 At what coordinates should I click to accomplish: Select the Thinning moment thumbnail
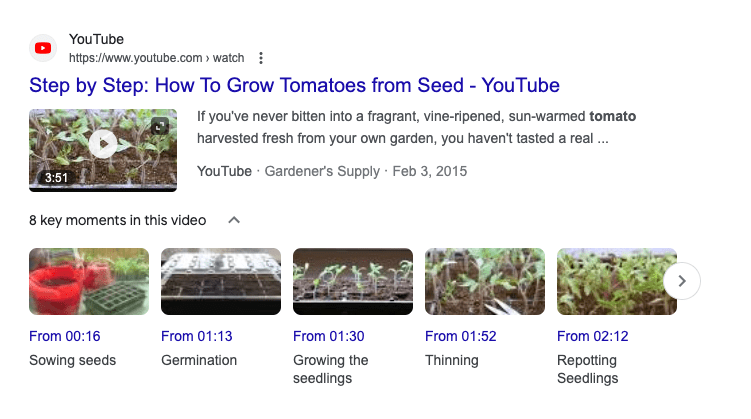pos(485,282)
